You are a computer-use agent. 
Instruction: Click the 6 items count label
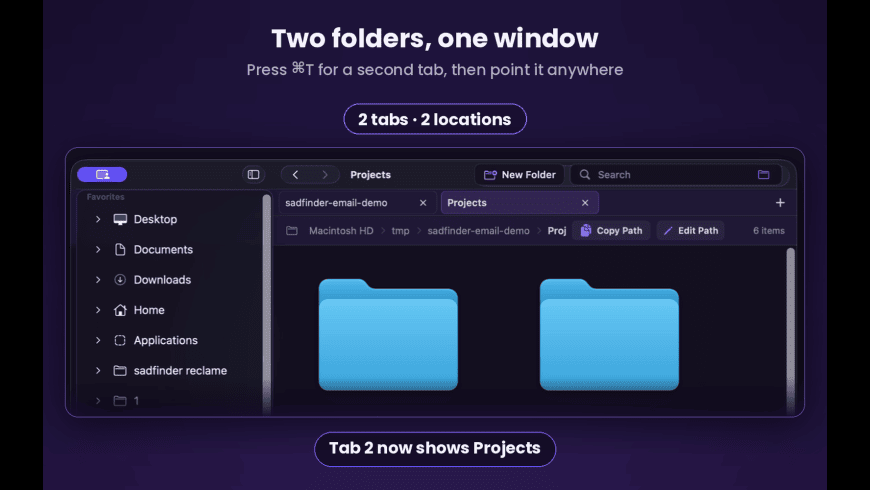[x=768, y=230]
